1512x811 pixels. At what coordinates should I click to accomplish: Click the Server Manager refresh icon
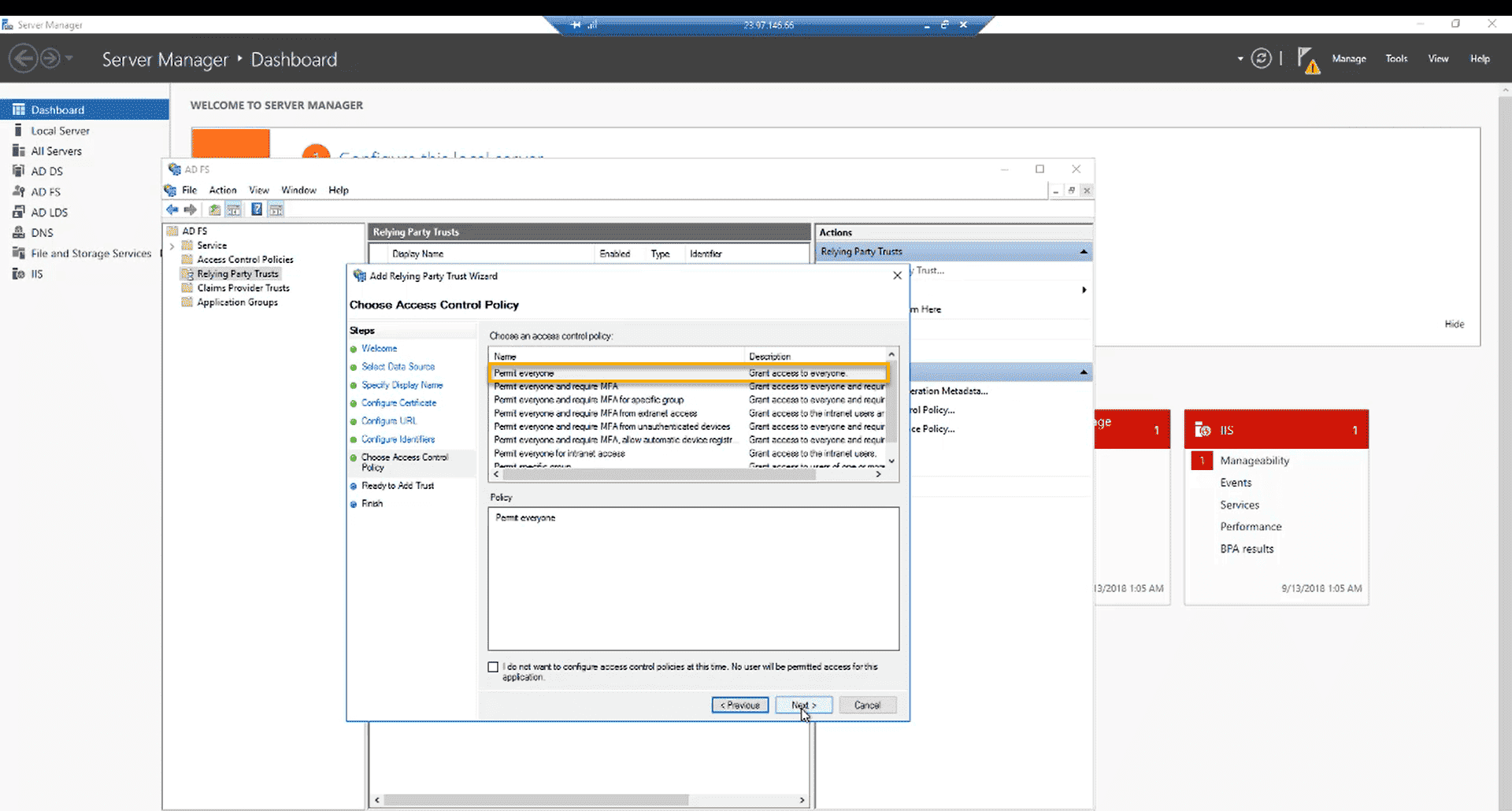(1261, 58)
